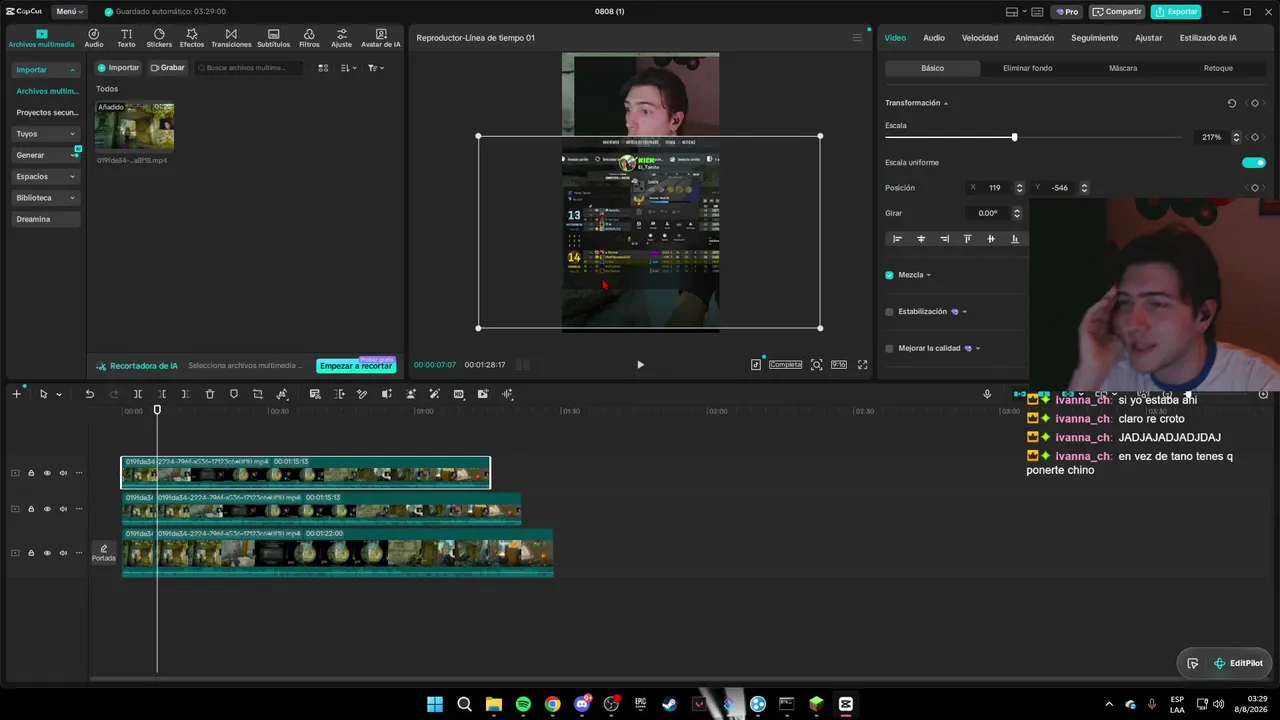Click the Grabar button
This screenshot has height=720, width=1280.
click(168, 68)
